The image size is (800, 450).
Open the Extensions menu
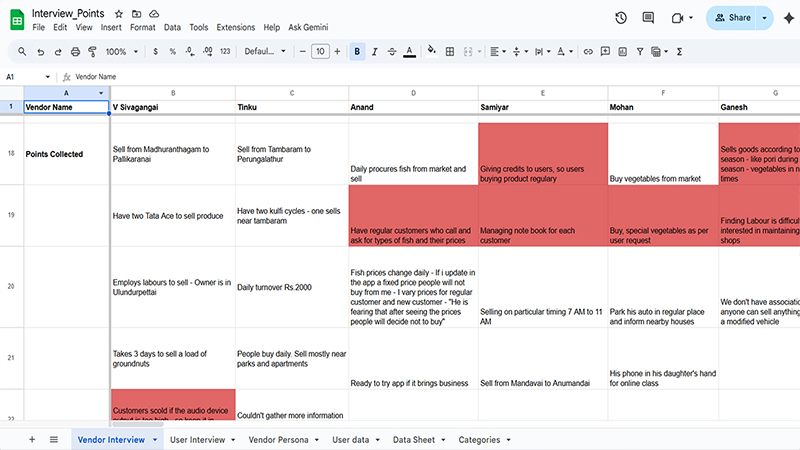point(235,28)
